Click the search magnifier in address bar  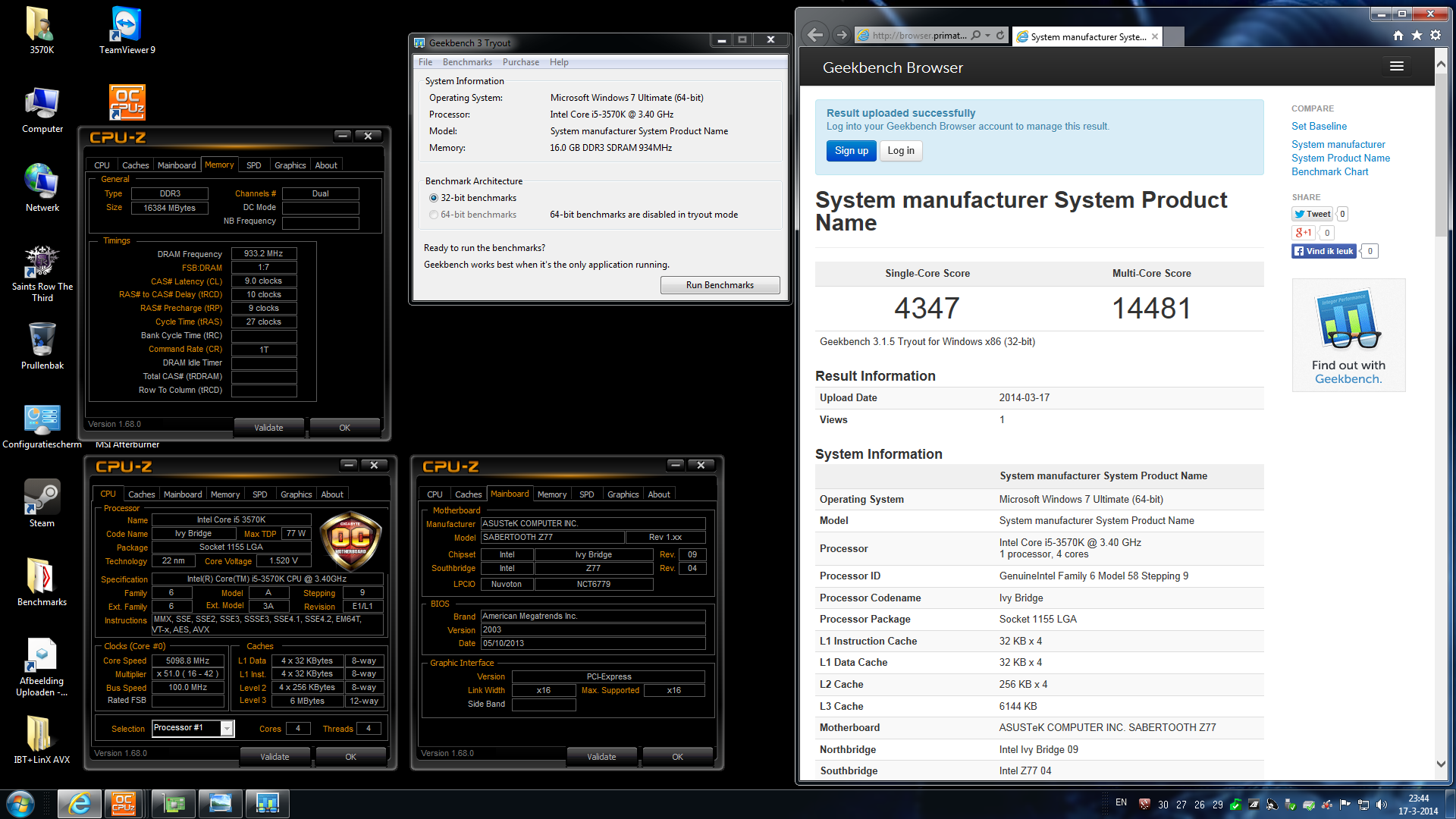(x=977, y=35)
